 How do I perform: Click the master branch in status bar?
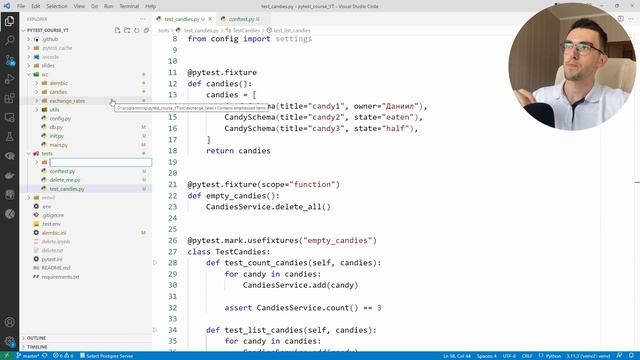tap(27, 356)
